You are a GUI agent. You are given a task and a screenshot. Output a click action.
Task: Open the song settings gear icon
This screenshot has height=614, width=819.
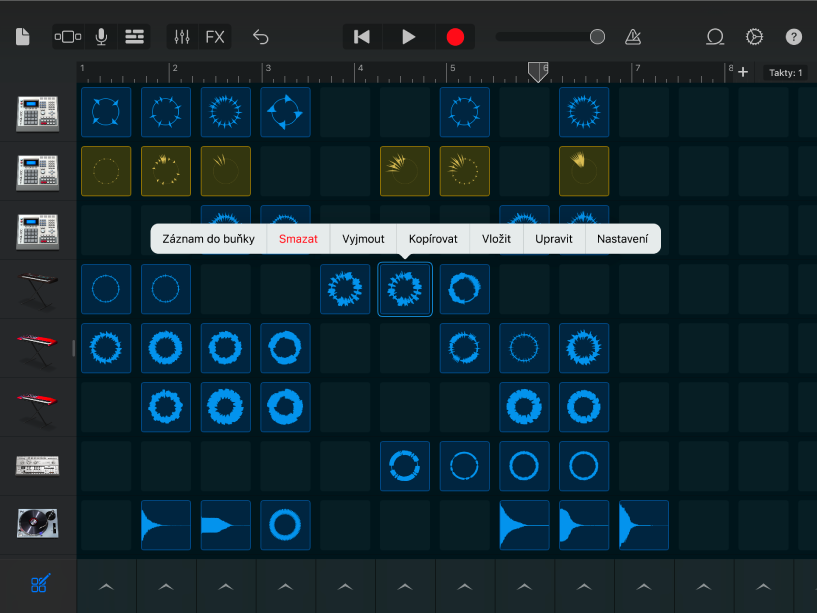pyautogui.click(x=754, y=37)
